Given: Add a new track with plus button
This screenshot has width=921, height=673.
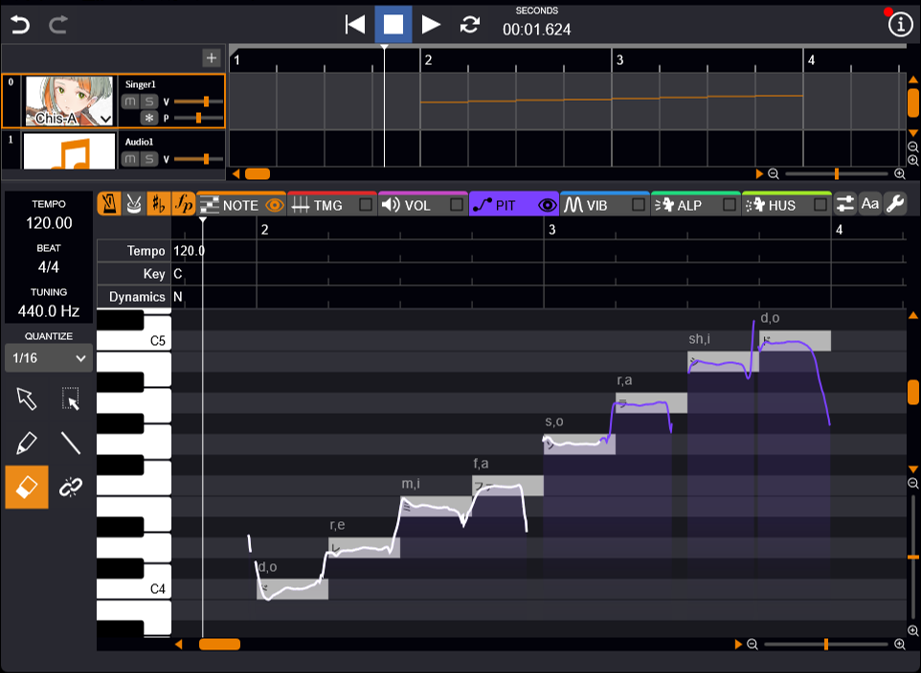Looking at the screenshot, I should [x=211, y=58].
